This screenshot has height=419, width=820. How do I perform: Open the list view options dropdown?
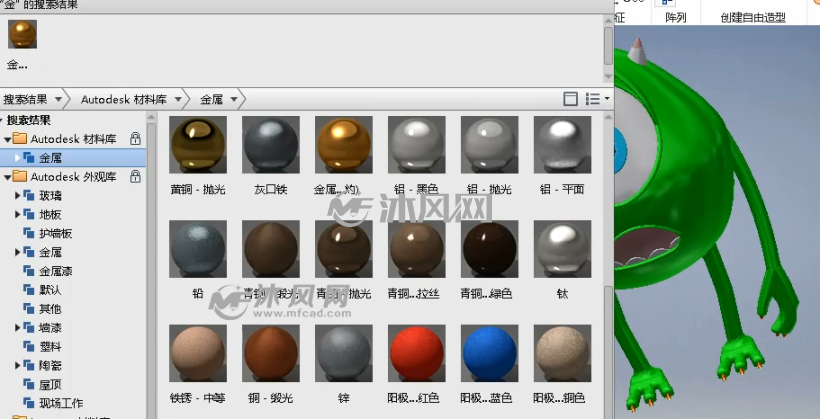pyautogui.click(x=597, y=98)
